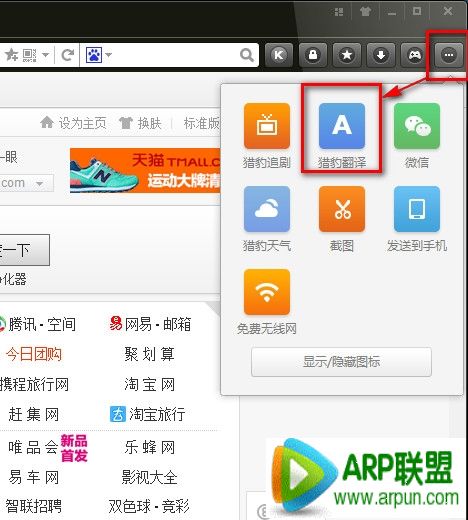Click the 标准版 link
468x520 pixels.
202,123
